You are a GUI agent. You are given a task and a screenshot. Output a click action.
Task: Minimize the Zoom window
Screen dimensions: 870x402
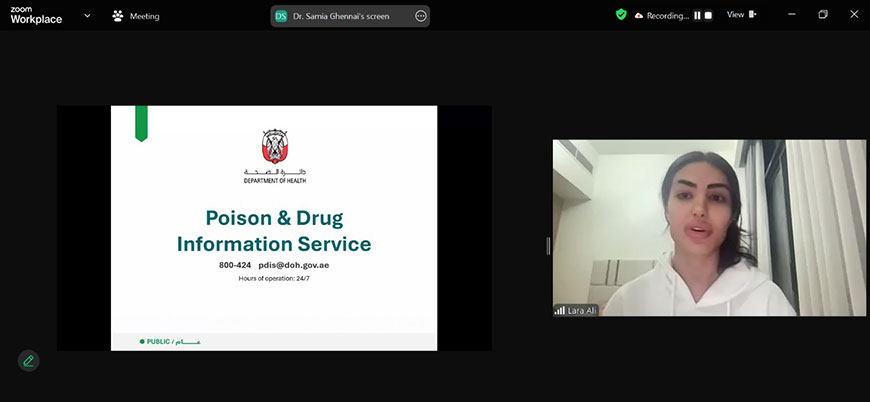coord(792,15)
